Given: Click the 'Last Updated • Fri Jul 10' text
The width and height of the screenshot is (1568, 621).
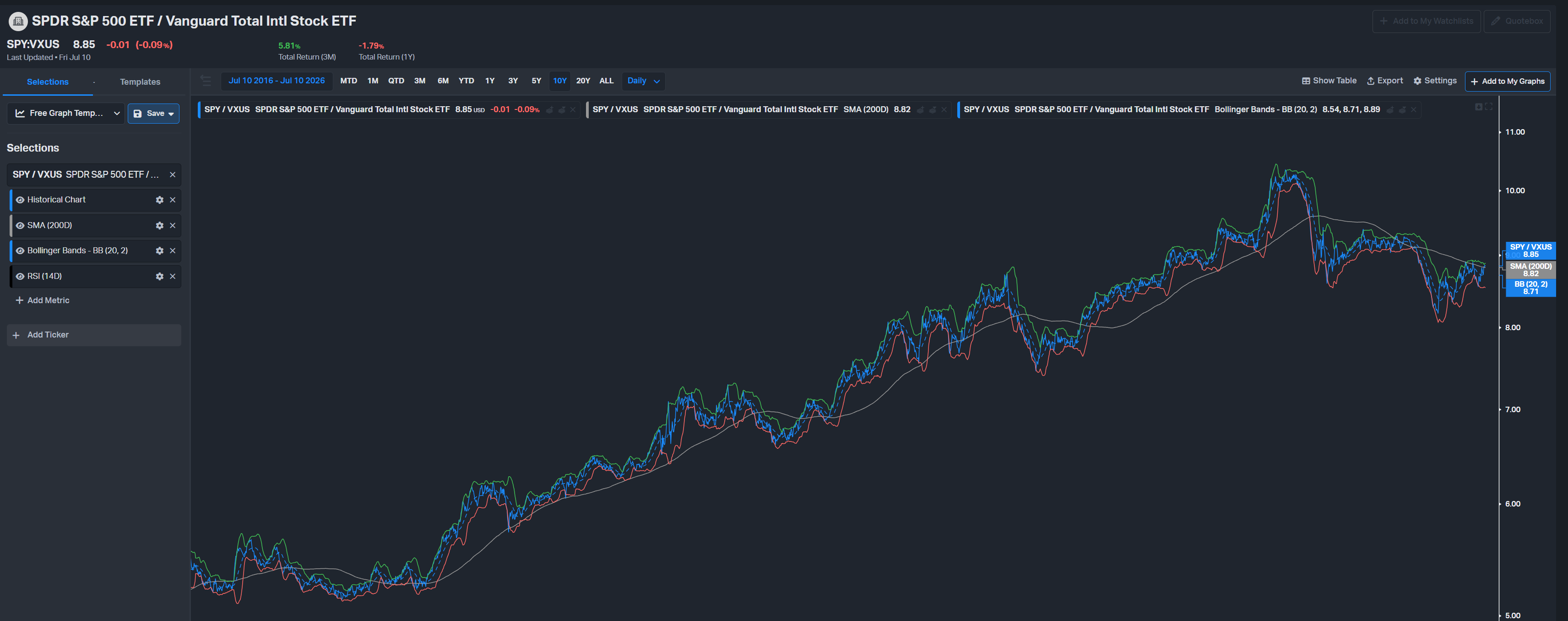Looking at the screenshot, I should pos(49,58).
